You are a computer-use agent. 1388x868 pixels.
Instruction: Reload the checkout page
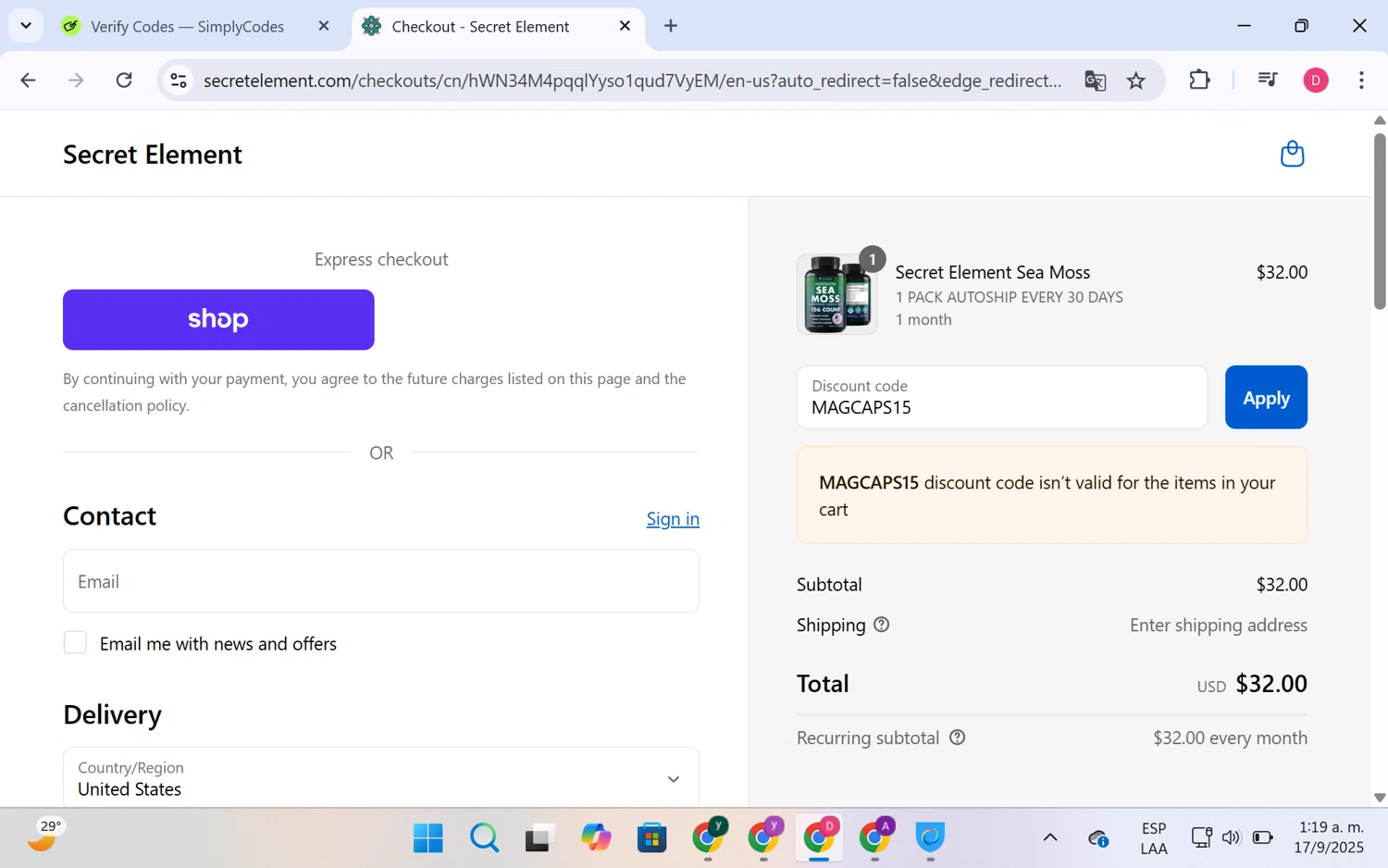tap(124, 81)
